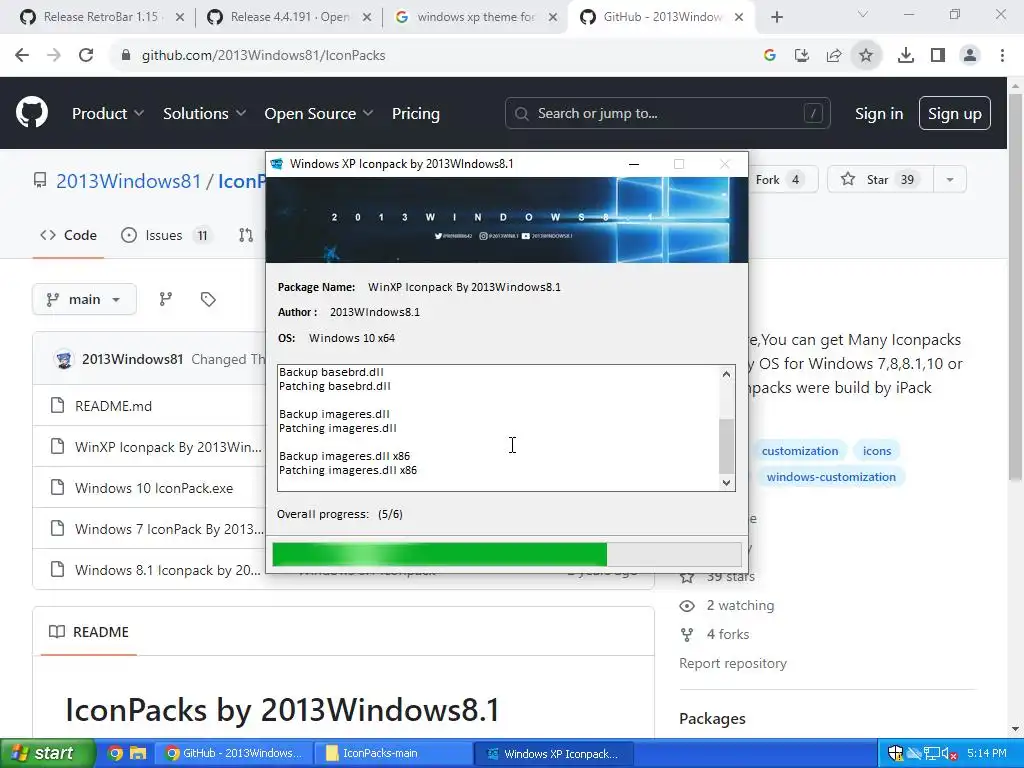
Task: Click the Sign up button
Action: click(x=955, y=114)
